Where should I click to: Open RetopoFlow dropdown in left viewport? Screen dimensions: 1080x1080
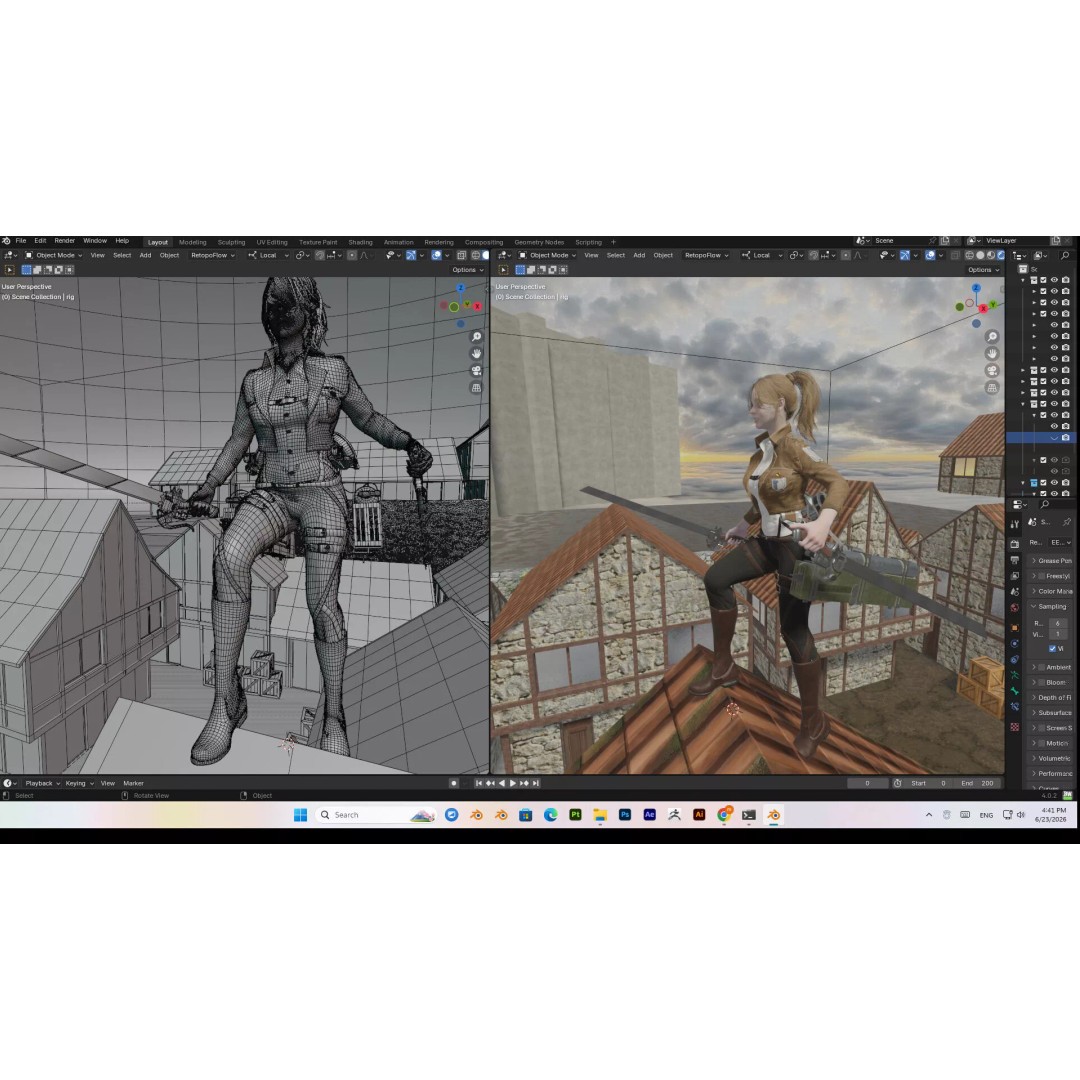click(213, 255)
